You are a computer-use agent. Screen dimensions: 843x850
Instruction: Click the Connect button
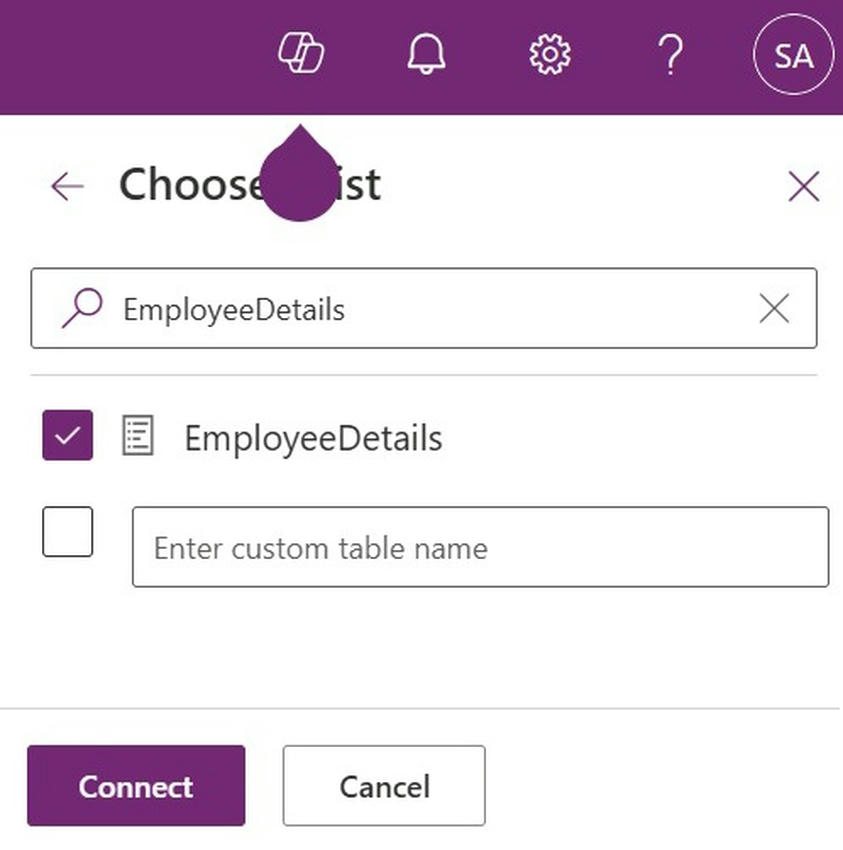(136, 785)
